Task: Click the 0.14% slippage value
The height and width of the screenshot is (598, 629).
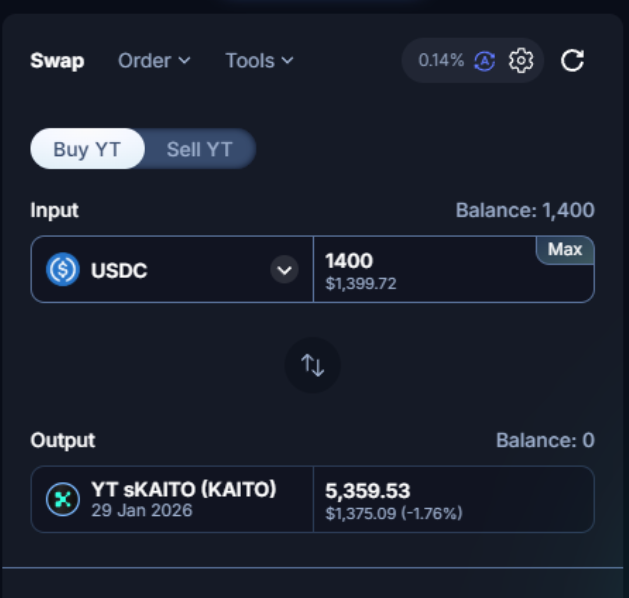Action: (441, 61)
